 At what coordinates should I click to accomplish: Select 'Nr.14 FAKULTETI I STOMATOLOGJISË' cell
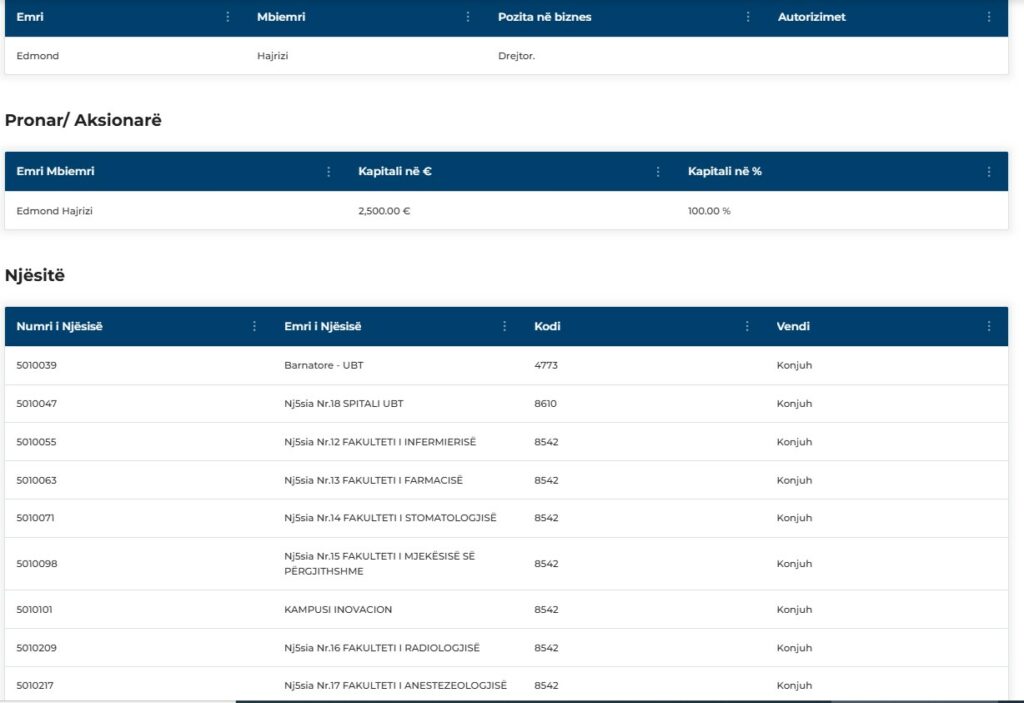coord(390,517)
